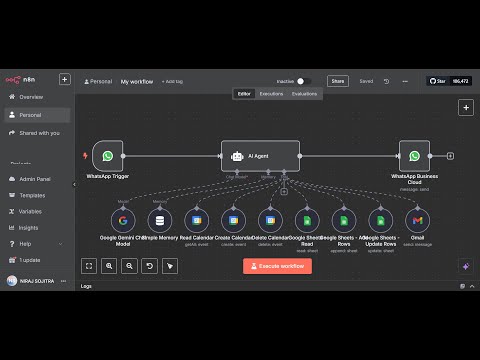The width and height of the screenshot is (480, 360).
Task: Open workflow history icon
Action: coord(386,81)
